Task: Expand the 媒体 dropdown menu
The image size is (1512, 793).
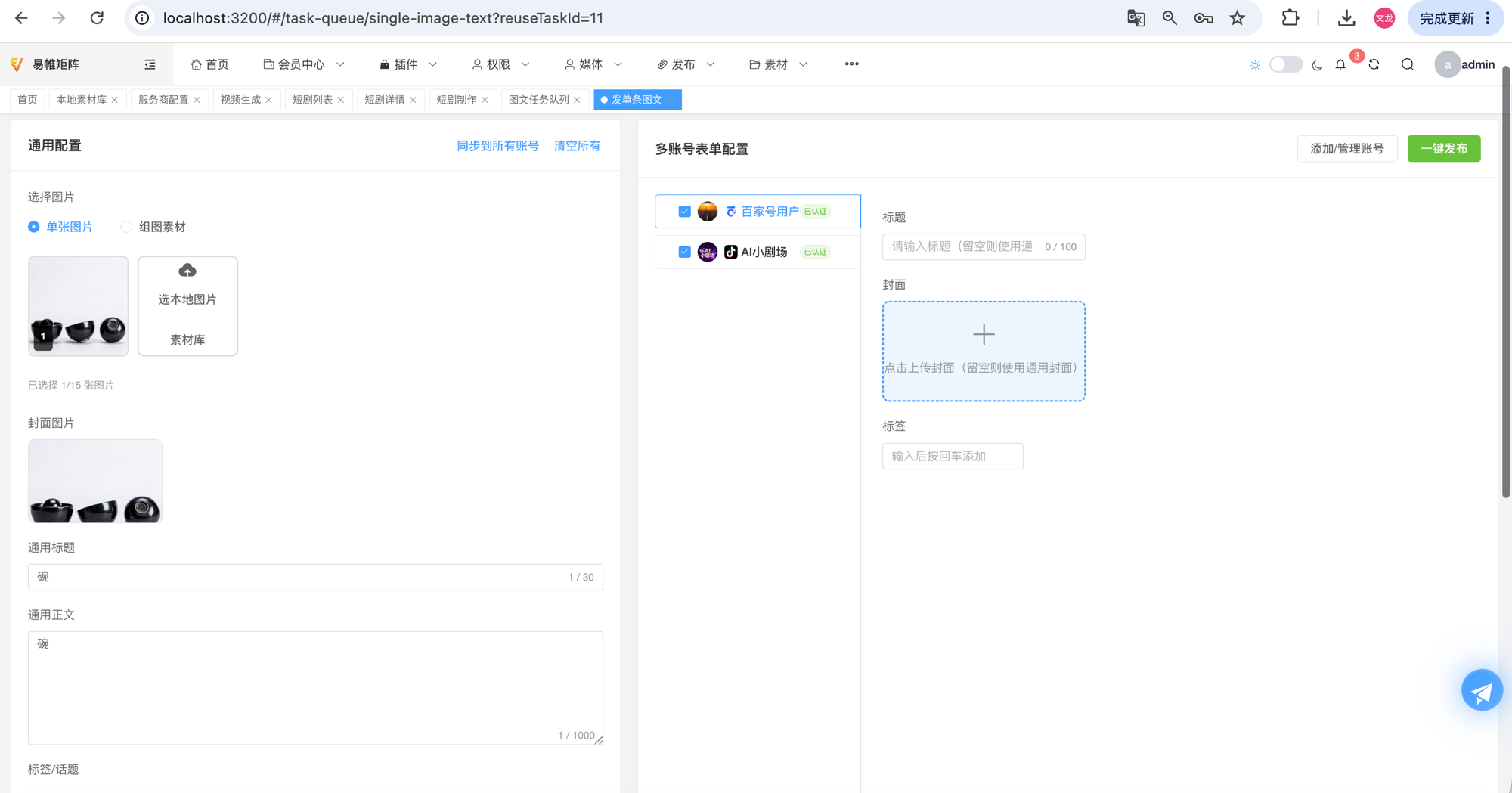Action: 593,64
